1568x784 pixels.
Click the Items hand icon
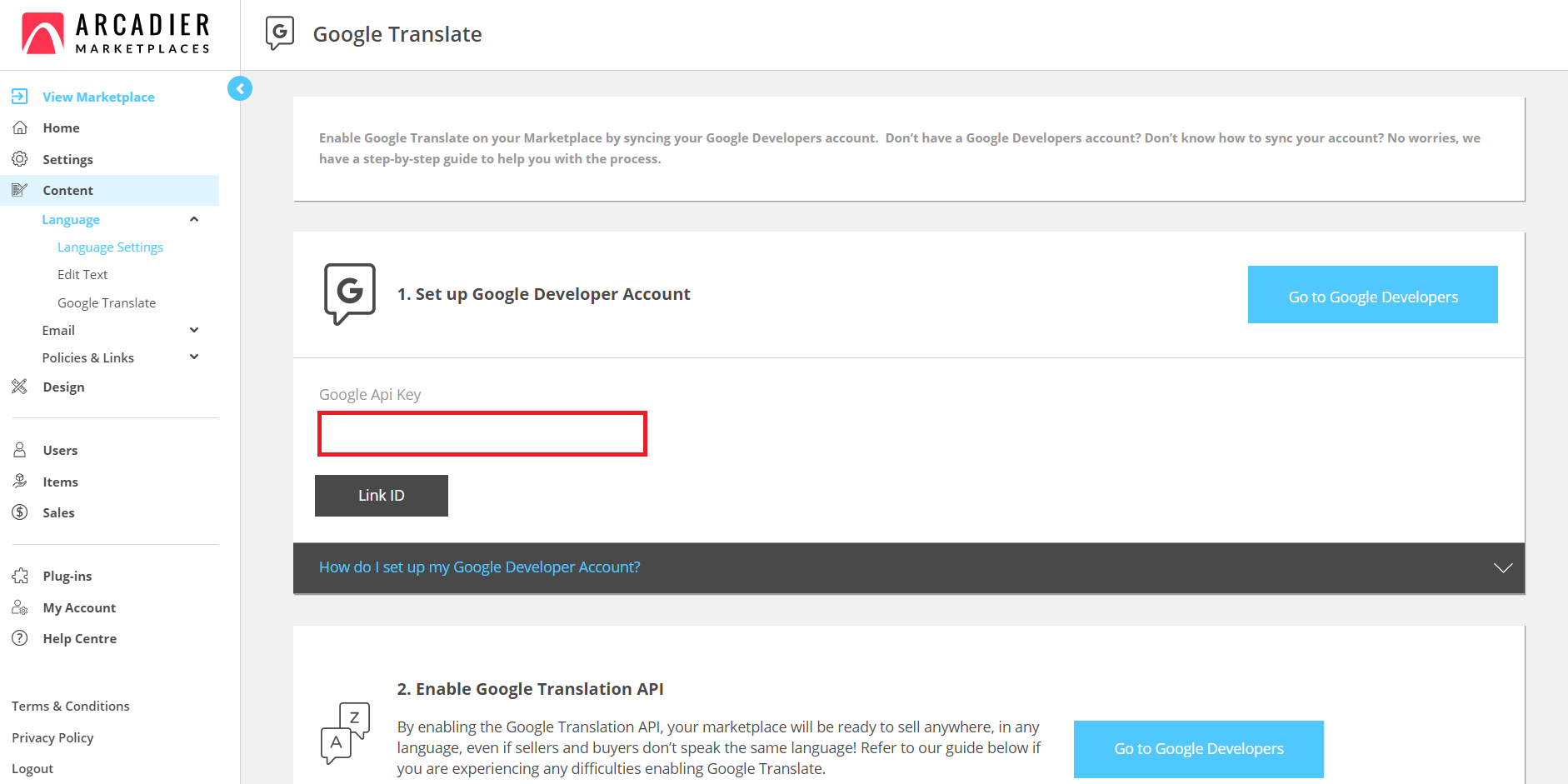[20, 481]
